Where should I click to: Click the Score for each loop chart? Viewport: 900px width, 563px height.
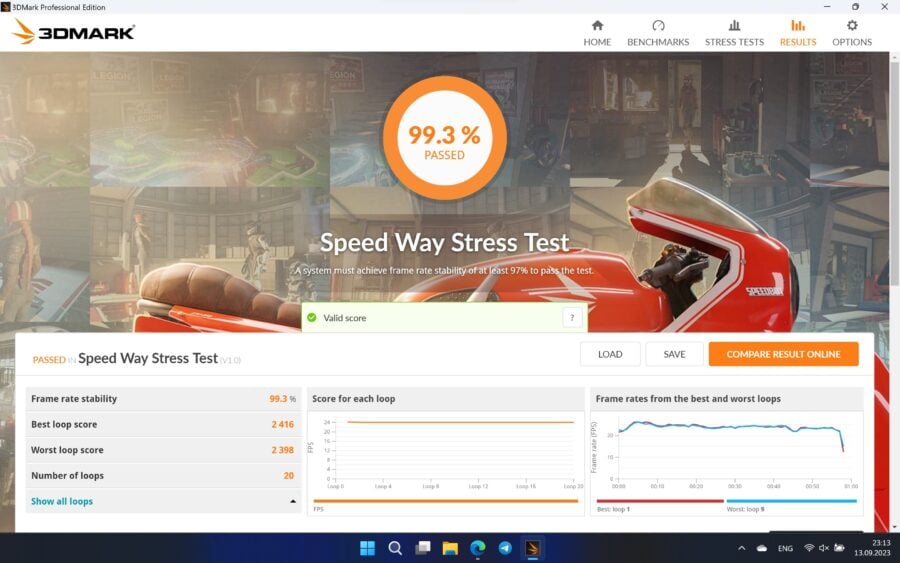(445, 452)
